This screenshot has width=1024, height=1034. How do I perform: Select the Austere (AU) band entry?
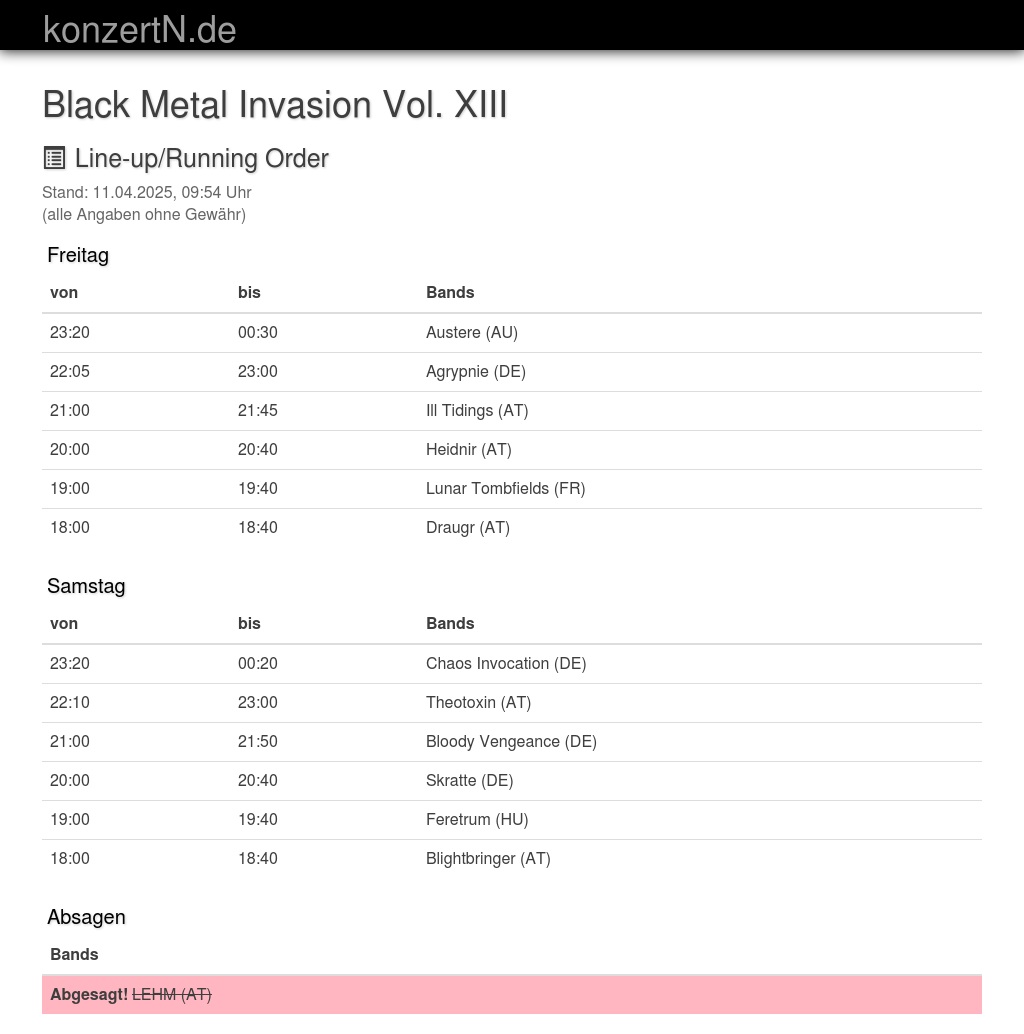point(471,333)
